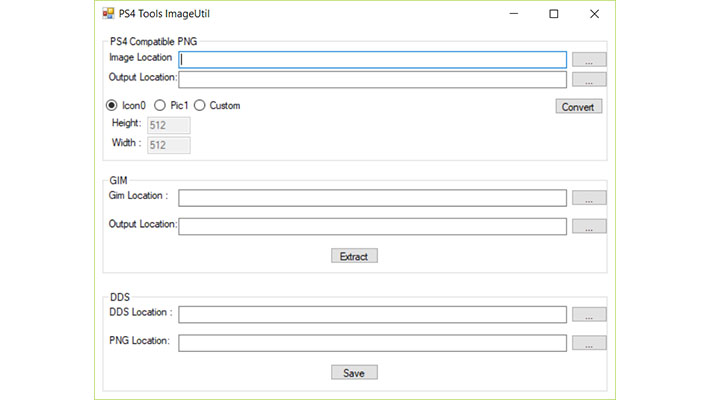This screenshot has width=710, height=400.
Task: Select the Pic1 radio option
Action: point(160,106)
